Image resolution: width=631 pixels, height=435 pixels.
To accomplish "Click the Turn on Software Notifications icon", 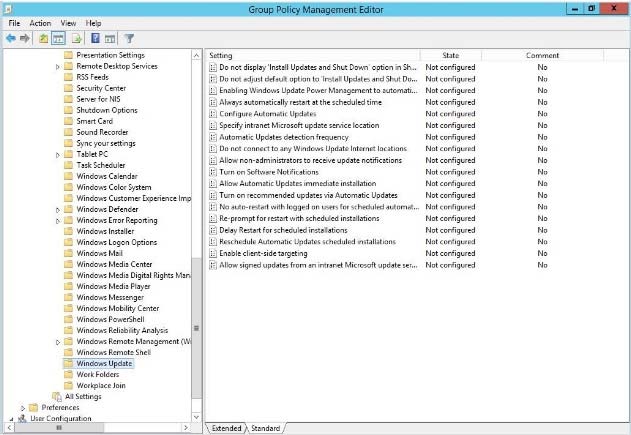I will click(213, 172).
